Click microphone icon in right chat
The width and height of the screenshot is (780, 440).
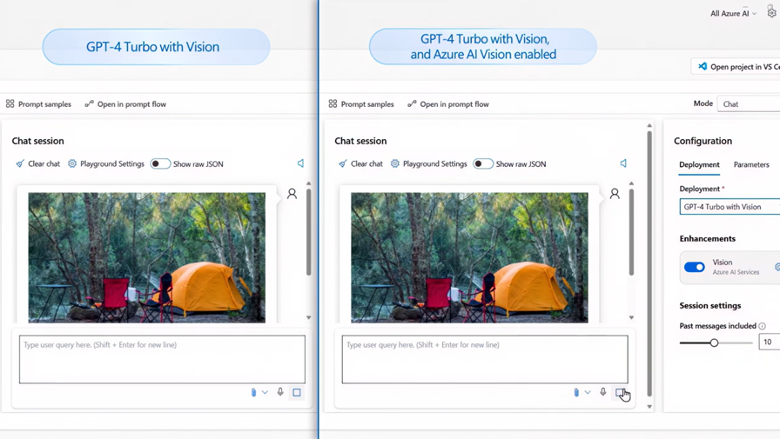tap(603, 392)
